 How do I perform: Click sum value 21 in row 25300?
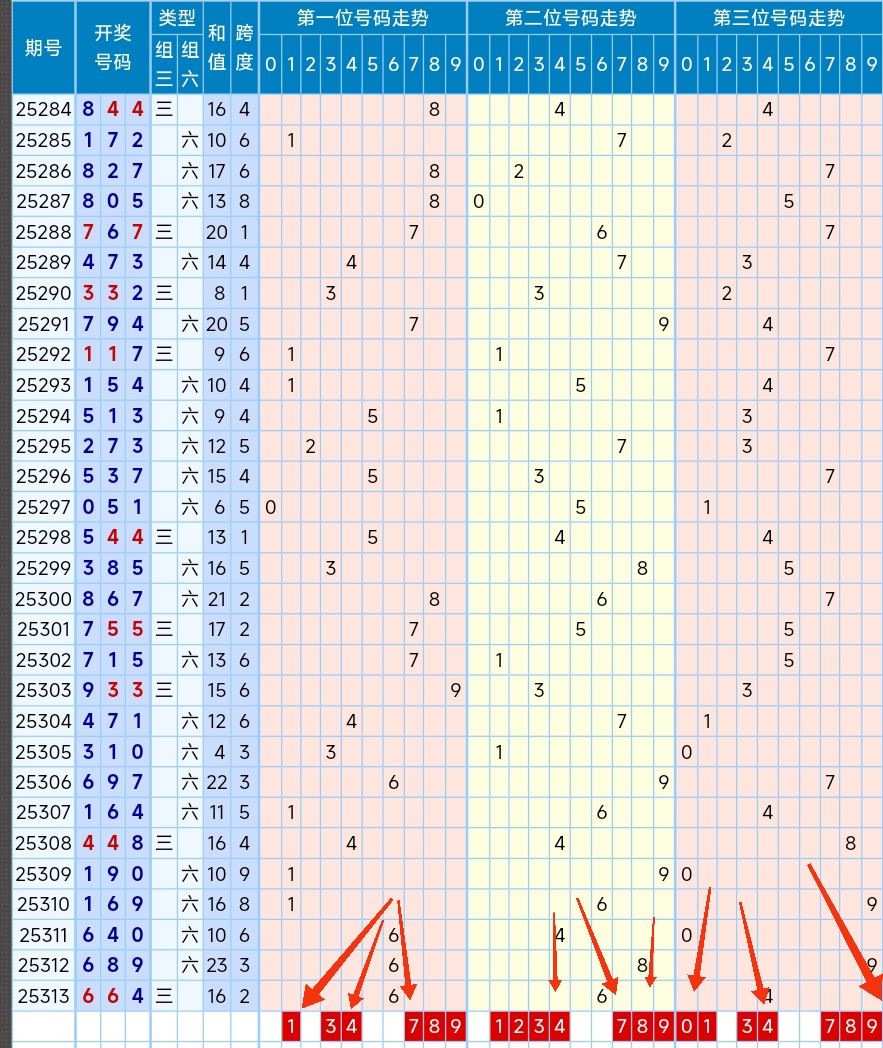pos(217,598)
